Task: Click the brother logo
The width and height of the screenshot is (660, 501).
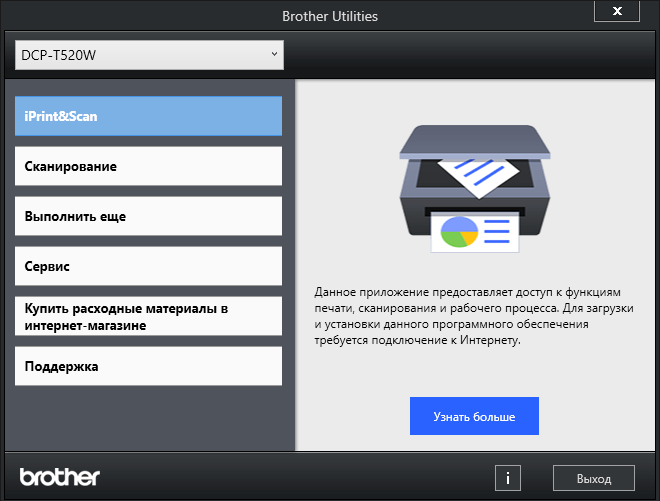Action: [60, 477]
